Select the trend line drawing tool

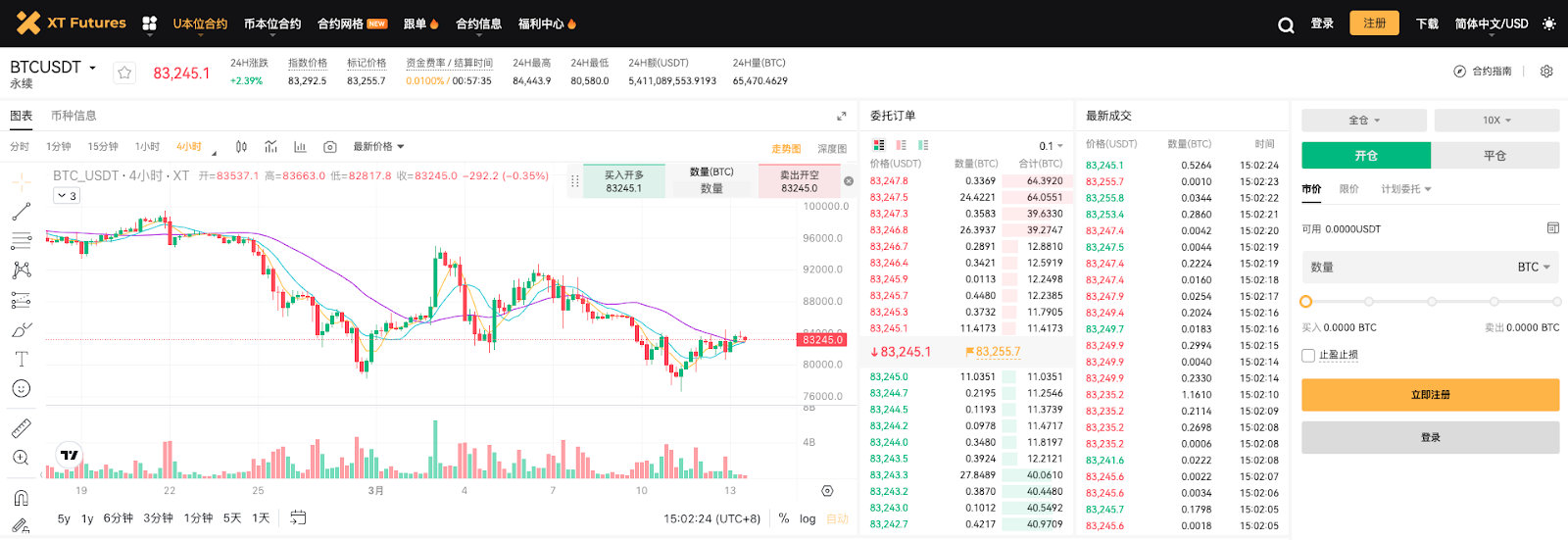point(22,212)
